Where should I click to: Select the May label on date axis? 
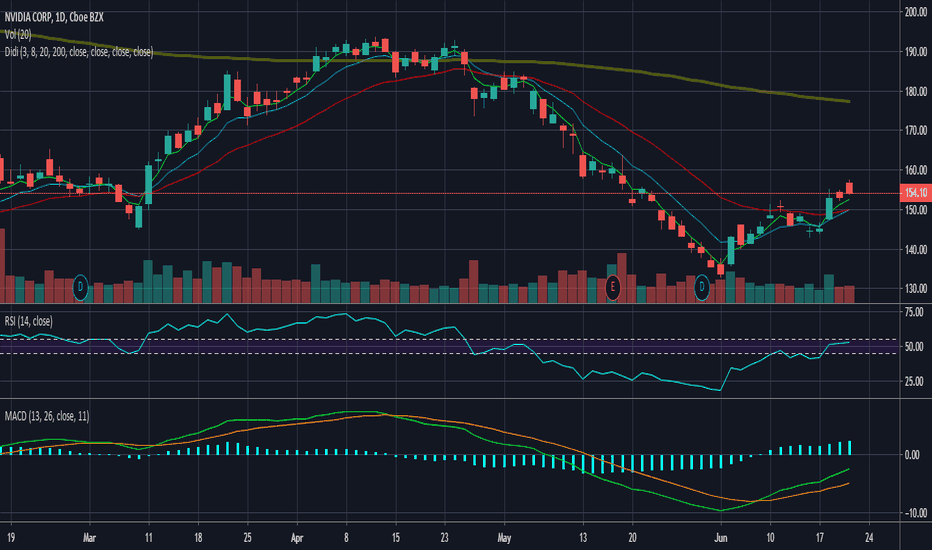[x=504, y=538]
